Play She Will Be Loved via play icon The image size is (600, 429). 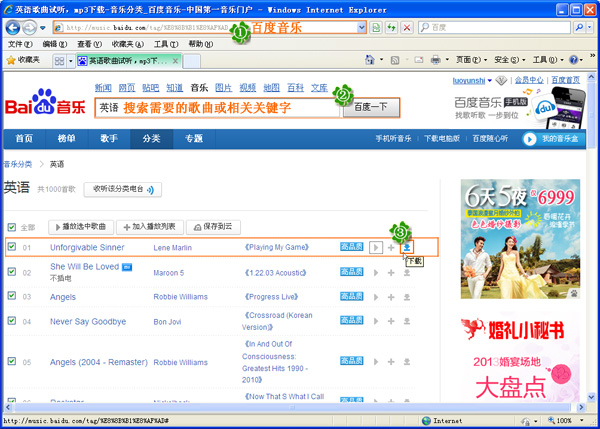tap(376, 273)
